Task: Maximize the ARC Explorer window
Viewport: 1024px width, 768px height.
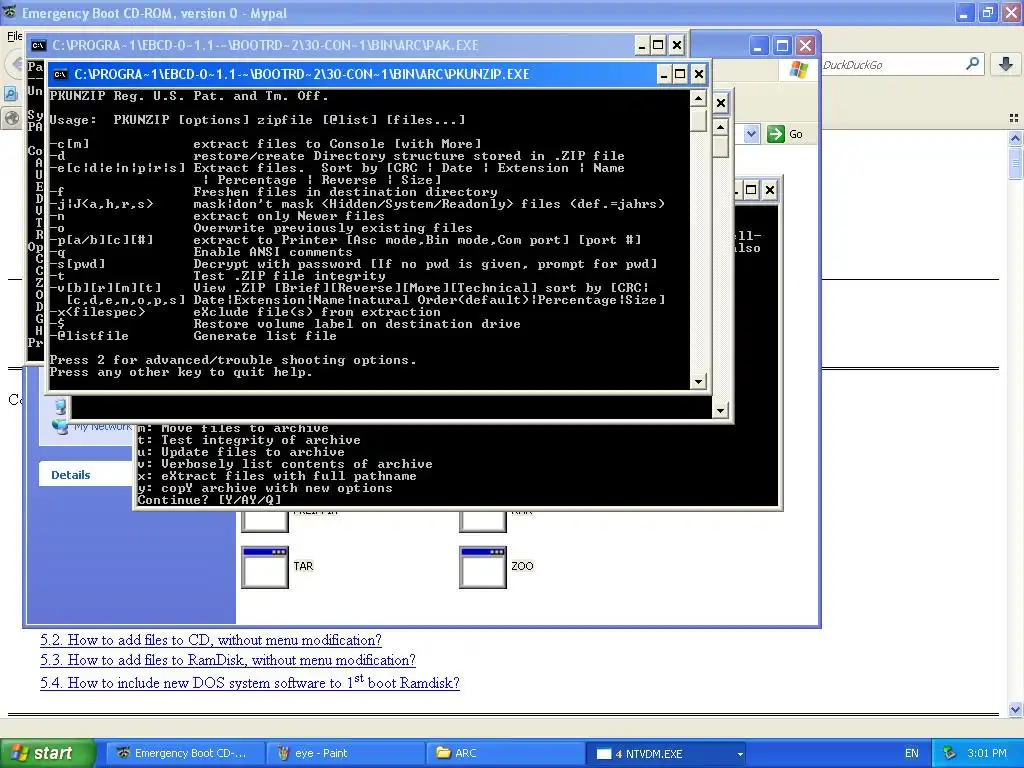Action: pyautogui.click(x=782, y=46)
